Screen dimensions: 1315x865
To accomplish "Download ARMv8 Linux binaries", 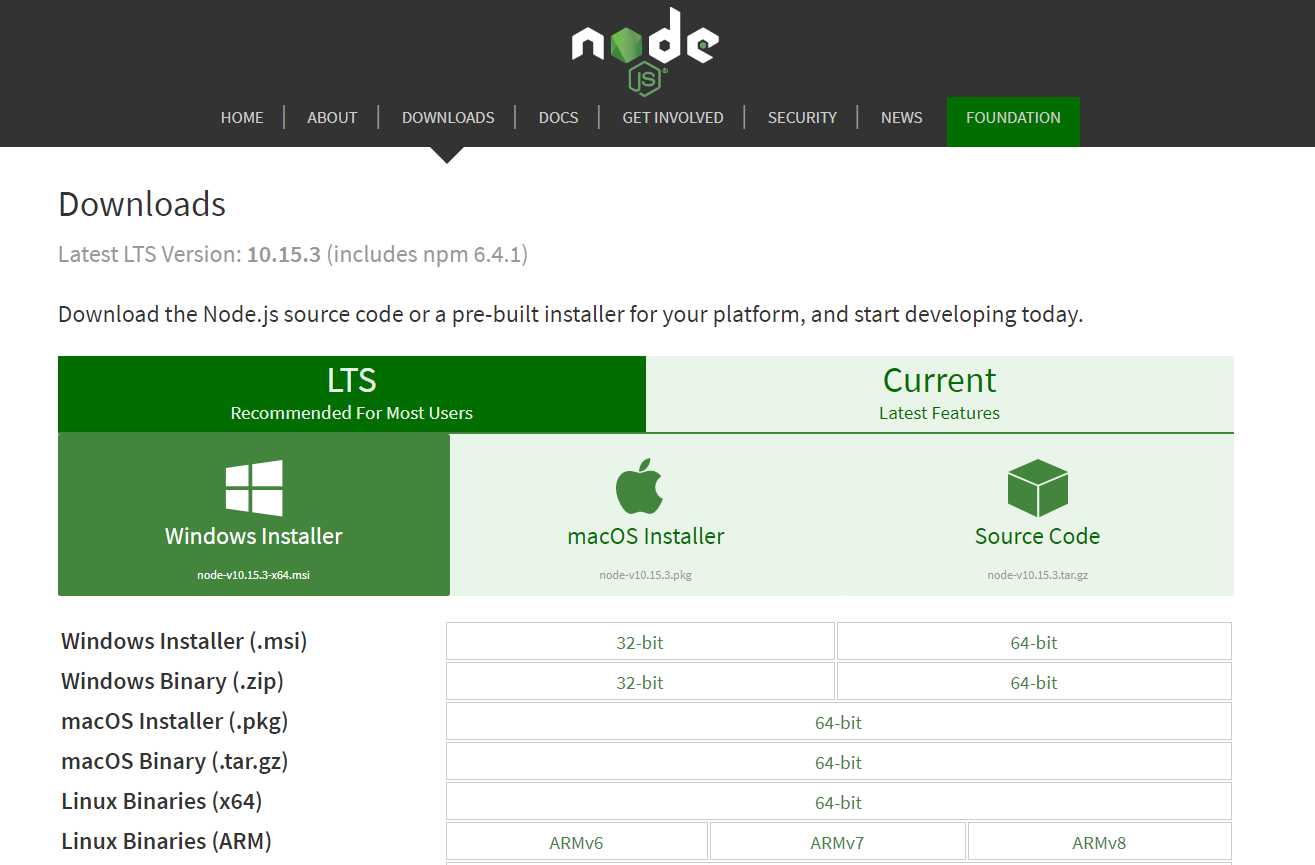I will click(x=1100, y=842).
